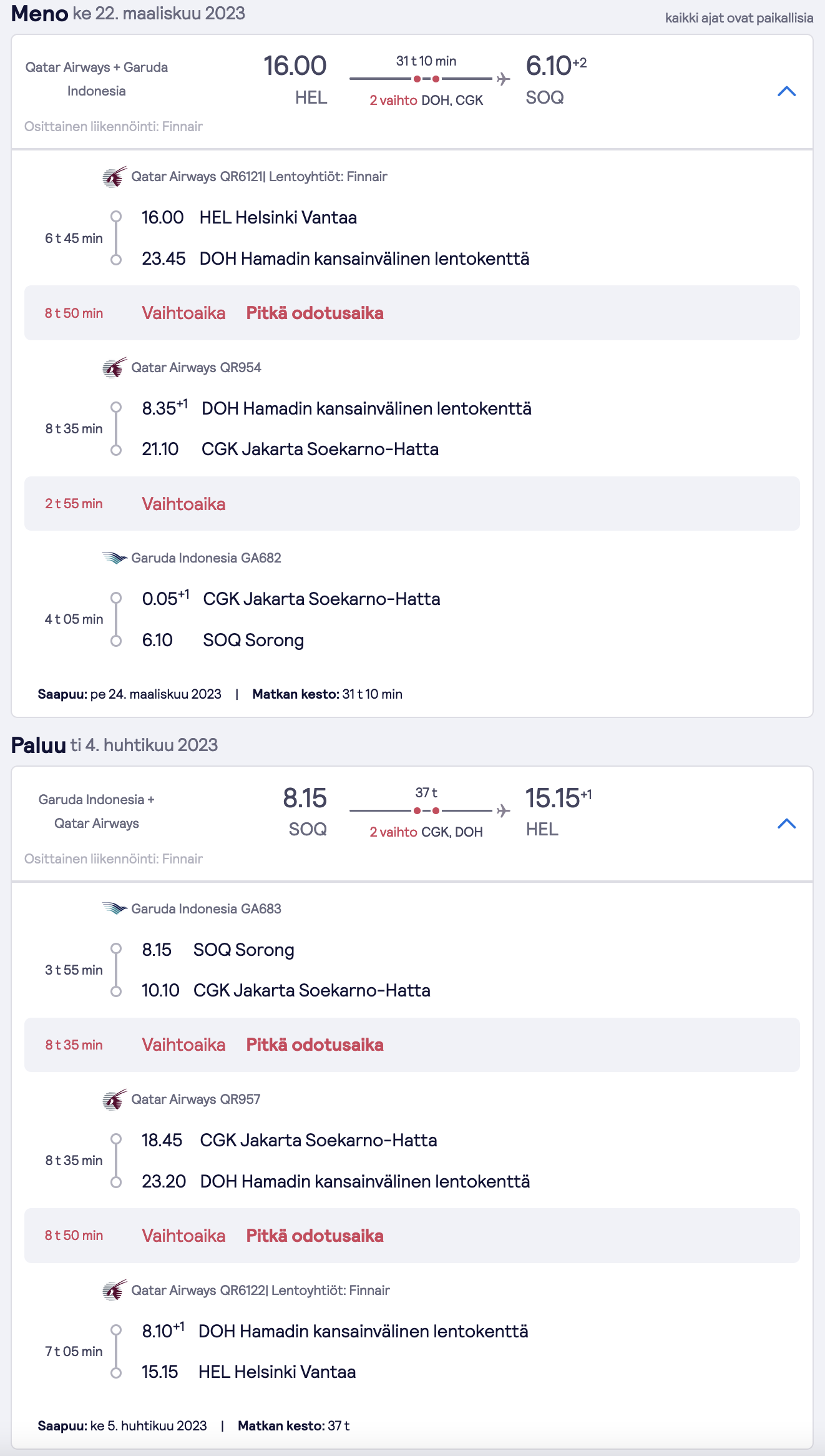This screenshot has width=825, height=1456.
Task: Click the return 15.15 HEL arrival time
Action: click(552, 798)
